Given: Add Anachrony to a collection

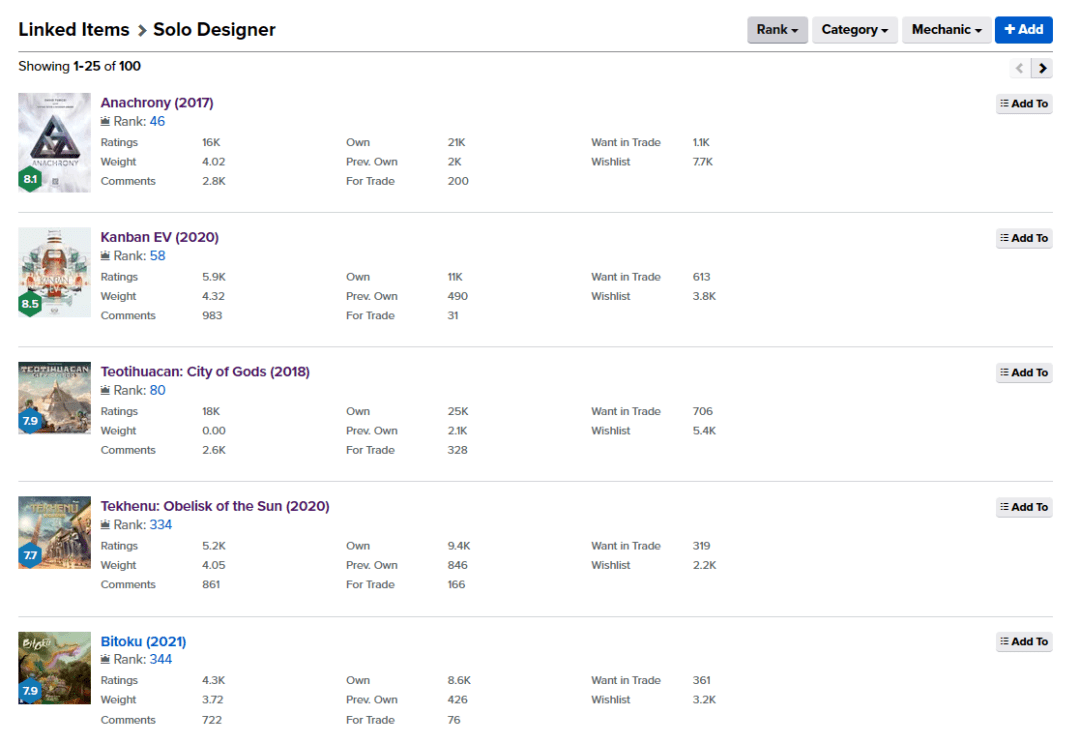Looking at the screenshot, I should [1024, 104].
